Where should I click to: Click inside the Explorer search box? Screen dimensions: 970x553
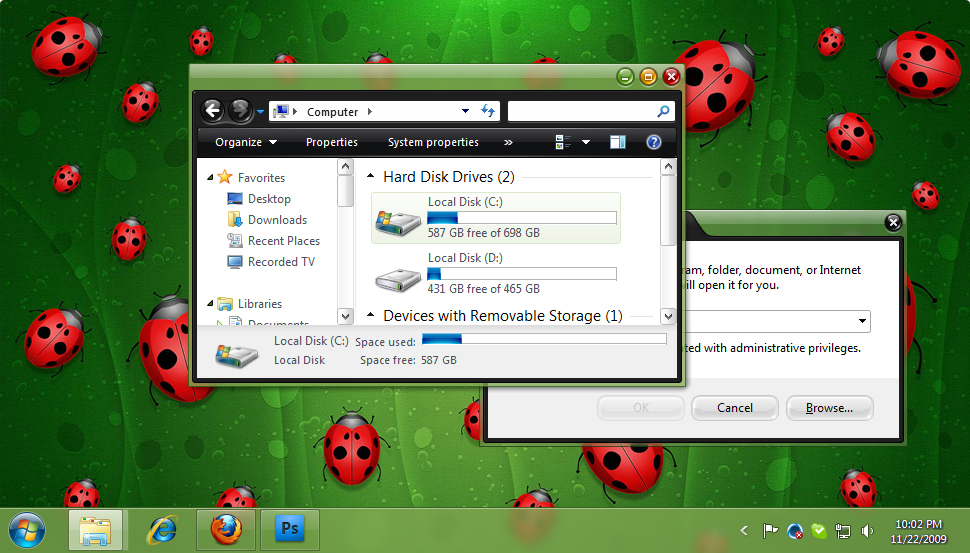coord(581,111)
